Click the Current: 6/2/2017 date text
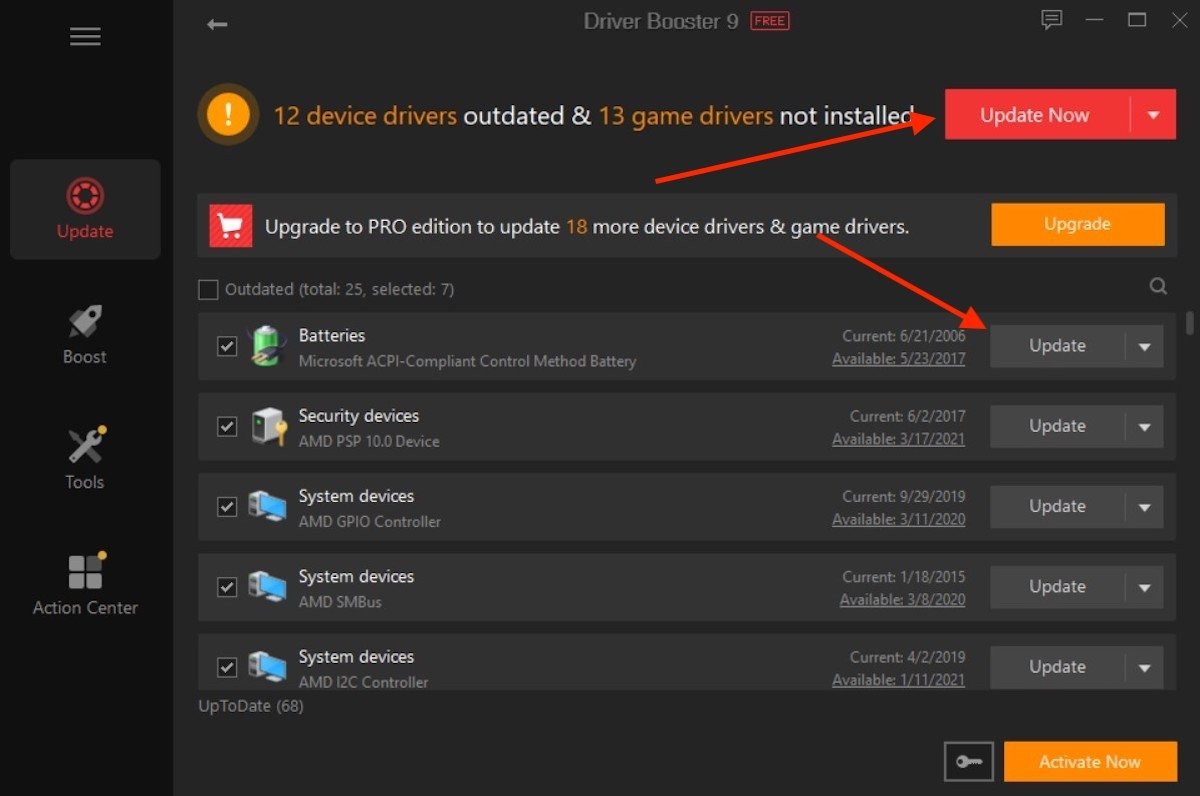Screen dimensions: 1200x796 click(x=908, y=416)
